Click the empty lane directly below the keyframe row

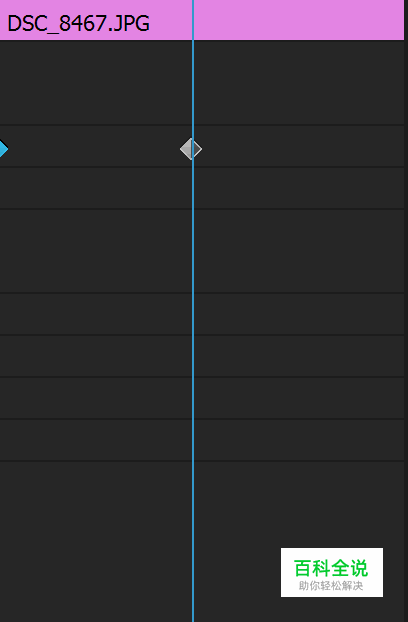[x=202, y=188]
